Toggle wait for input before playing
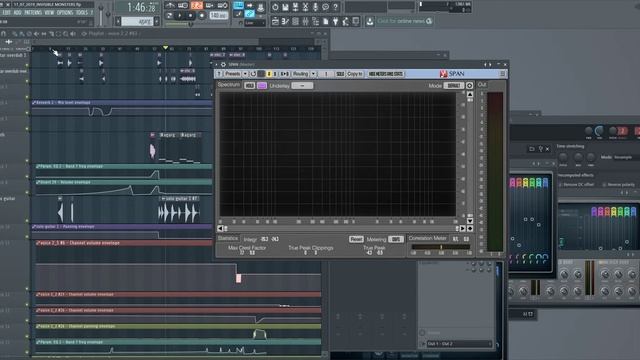640x360 pixels. pos(183,6)
